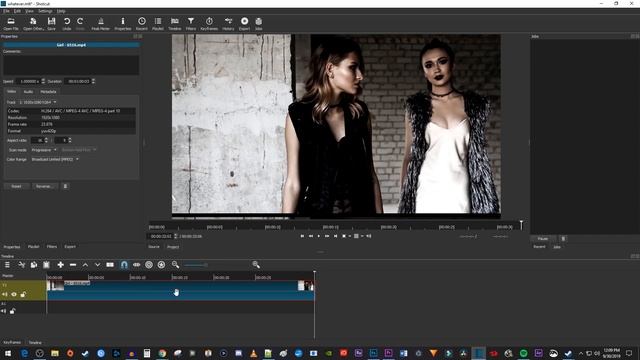
Task: Adjust player current timecode stepper
Action: pos(176,236)
